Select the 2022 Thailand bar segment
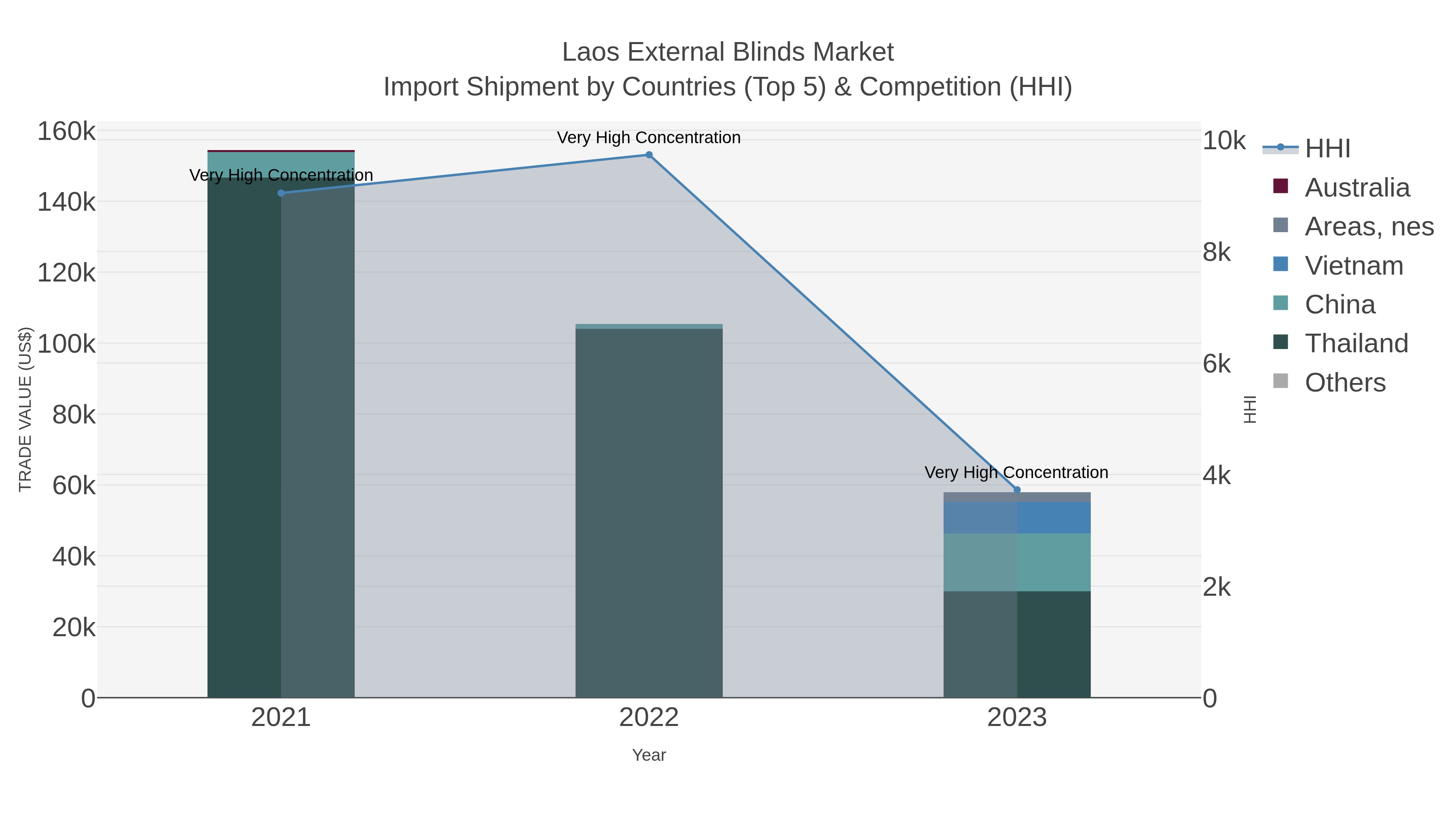1456x819 pixels. coord(649,513)
